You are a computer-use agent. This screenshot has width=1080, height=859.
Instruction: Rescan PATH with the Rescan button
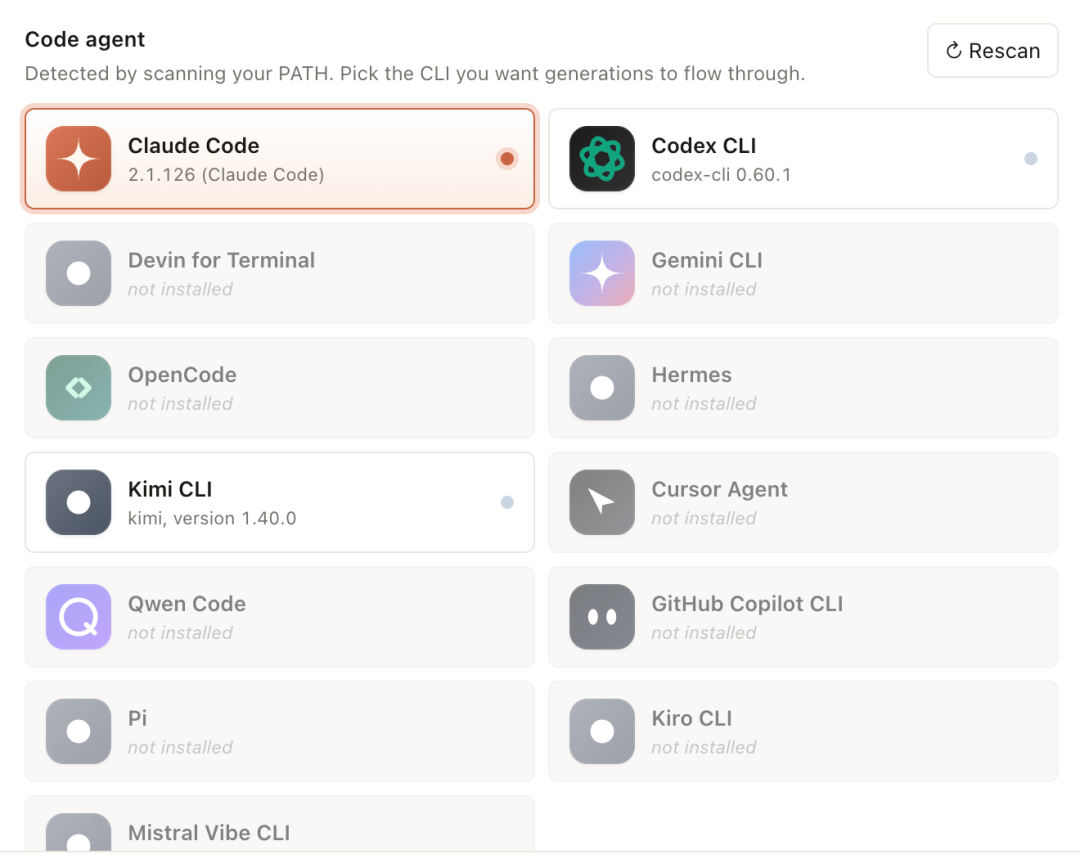(x=993, y=50)
